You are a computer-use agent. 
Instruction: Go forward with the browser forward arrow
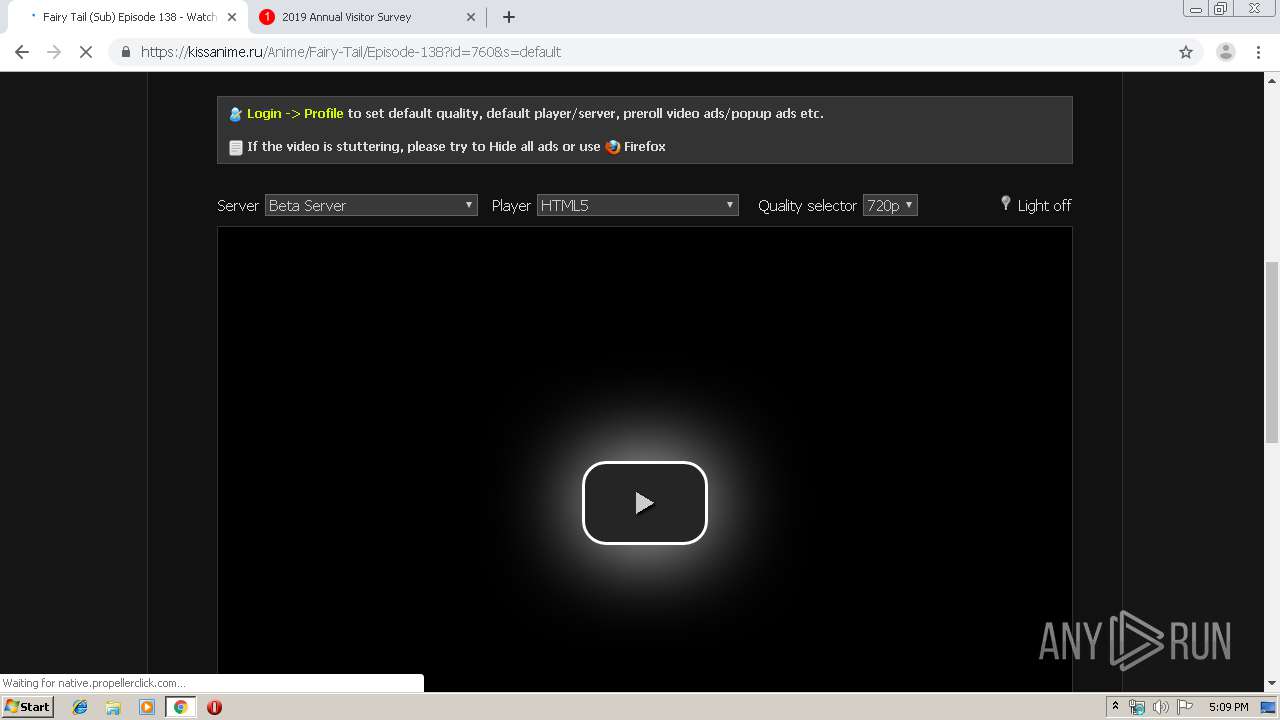(x=54, y=52)
